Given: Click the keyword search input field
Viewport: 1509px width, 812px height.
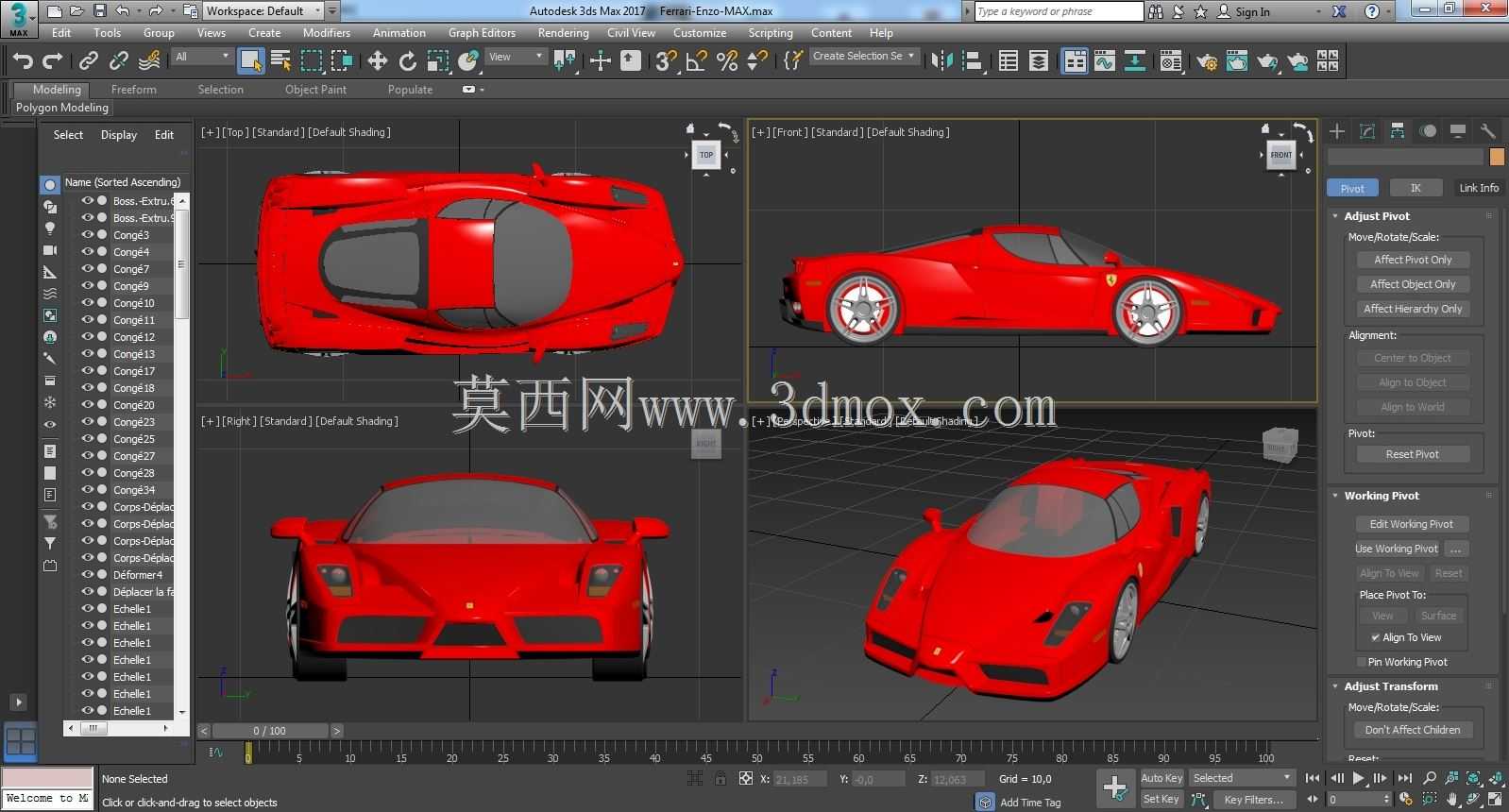Looking at the screenshot, I should coord(1059,11).
